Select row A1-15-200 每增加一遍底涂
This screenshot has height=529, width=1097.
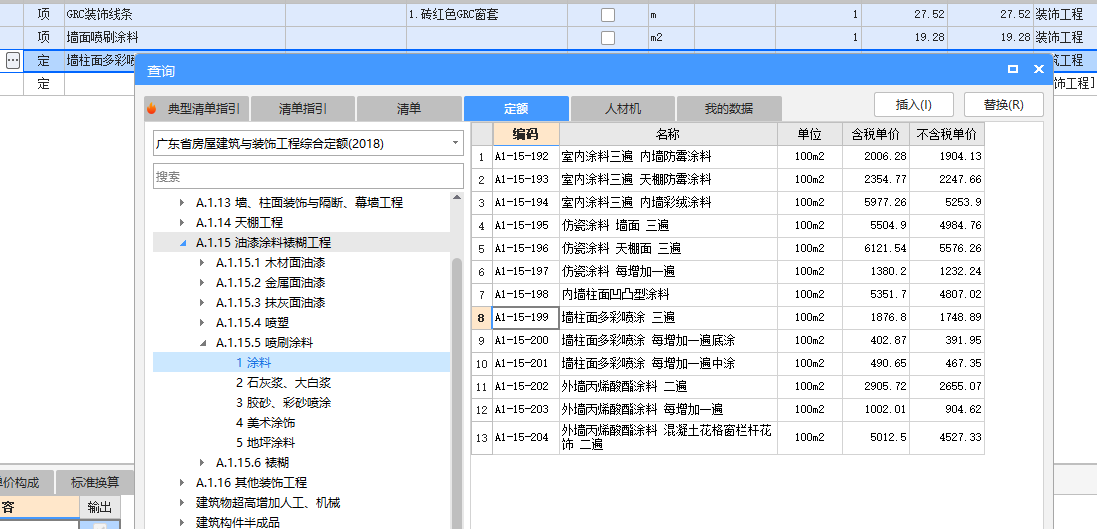point(728,341)
